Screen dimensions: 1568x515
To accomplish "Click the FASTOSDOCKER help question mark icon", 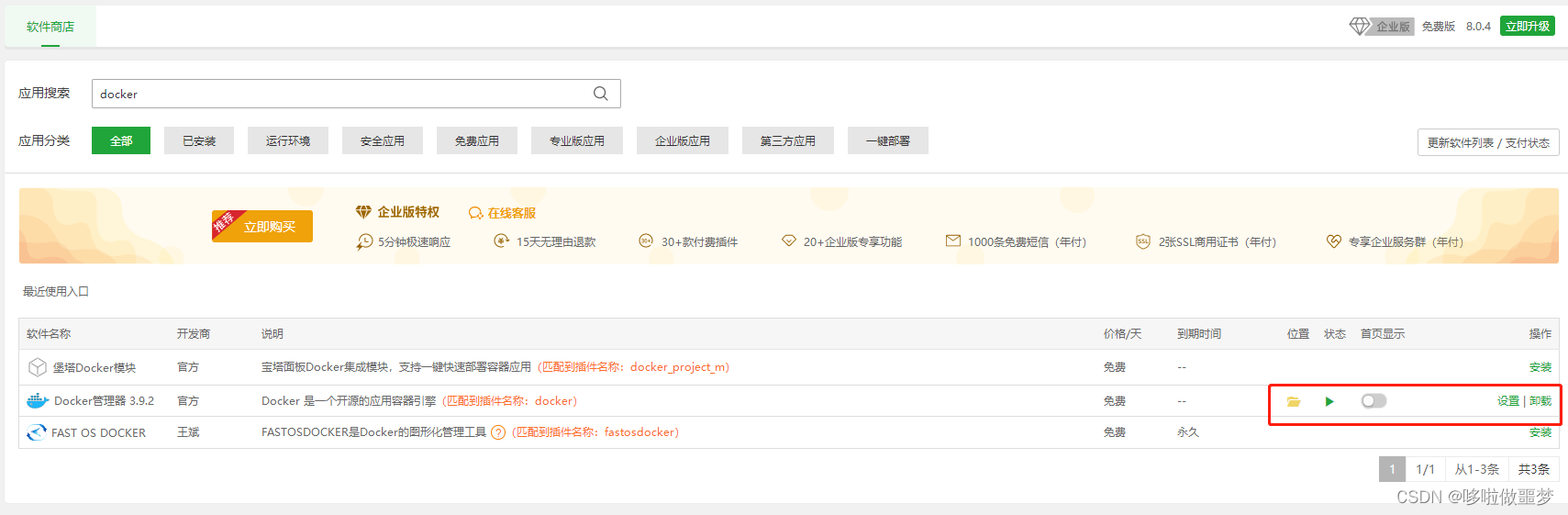I will [x=498, y=432].
